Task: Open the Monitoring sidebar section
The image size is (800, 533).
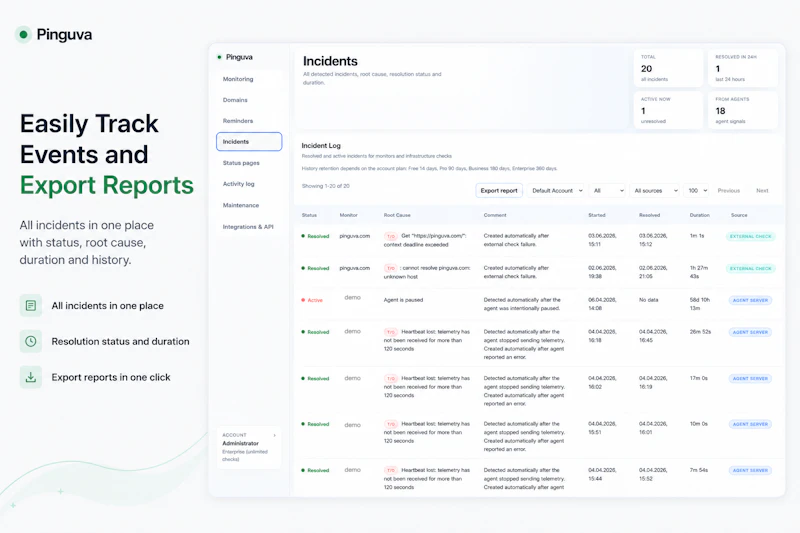Action: point(238,79)
